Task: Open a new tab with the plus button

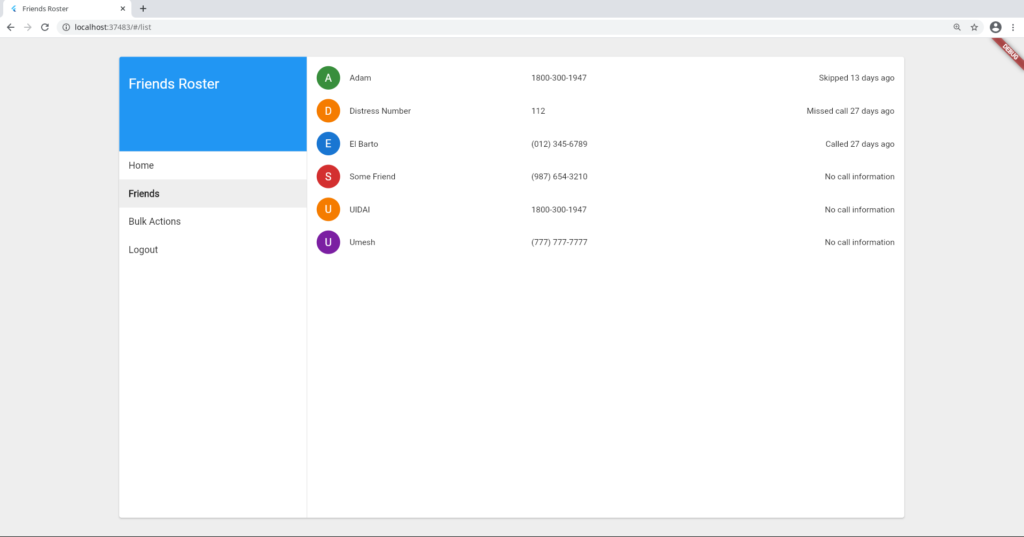Action: [x=143, y=8]
